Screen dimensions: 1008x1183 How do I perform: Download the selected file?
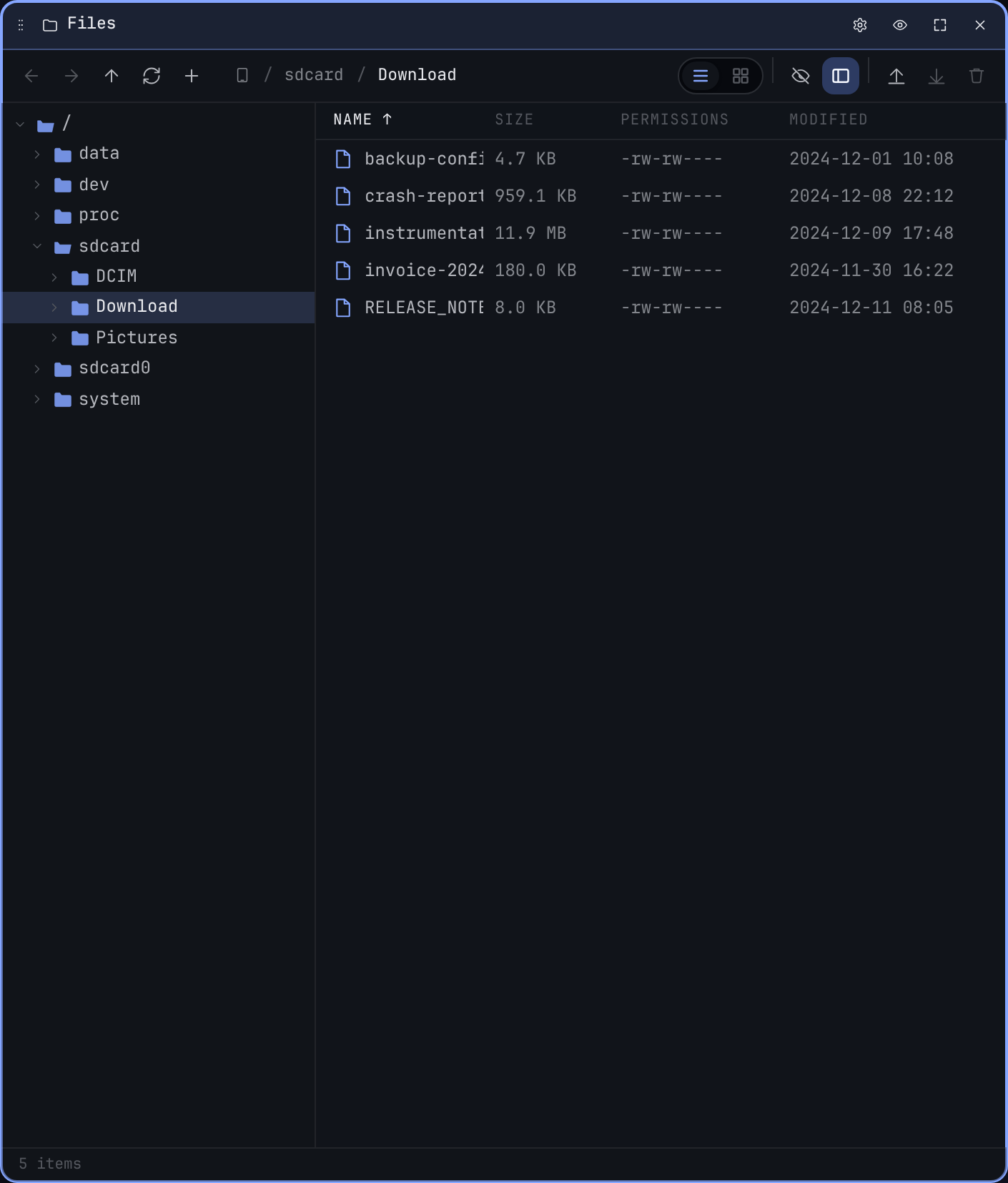click(937, 76)
